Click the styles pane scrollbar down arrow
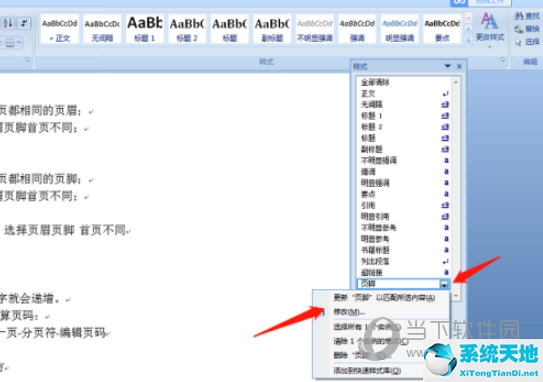Viewport: 543px width, 382px height. (x=456, y=295)
